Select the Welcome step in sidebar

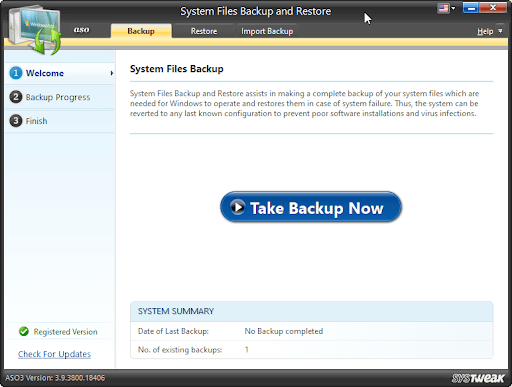tap(60, 73)
